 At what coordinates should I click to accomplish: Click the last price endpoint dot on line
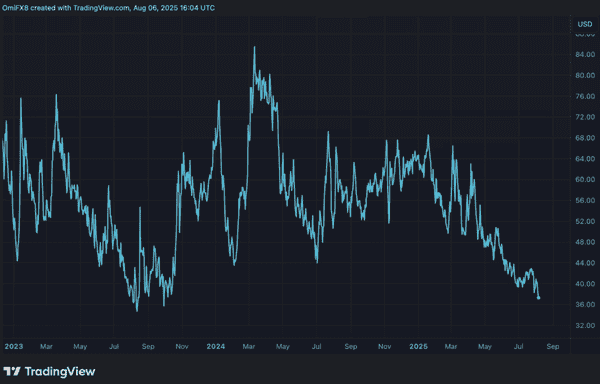(539, 298)
